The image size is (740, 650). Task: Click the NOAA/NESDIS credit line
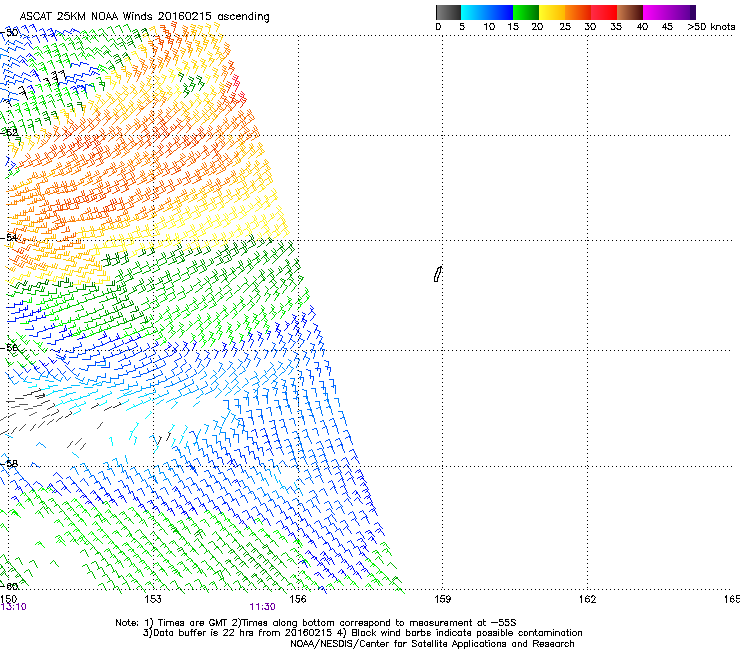[432, 644]
